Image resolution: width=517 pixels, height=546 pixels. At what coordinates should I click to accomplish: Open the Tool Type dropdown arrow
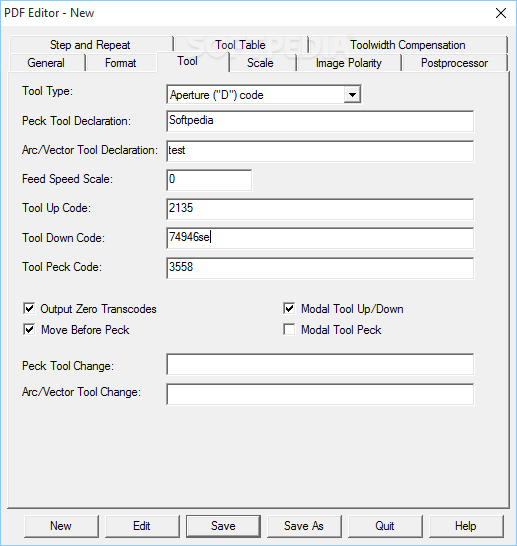tap(352, 95)
